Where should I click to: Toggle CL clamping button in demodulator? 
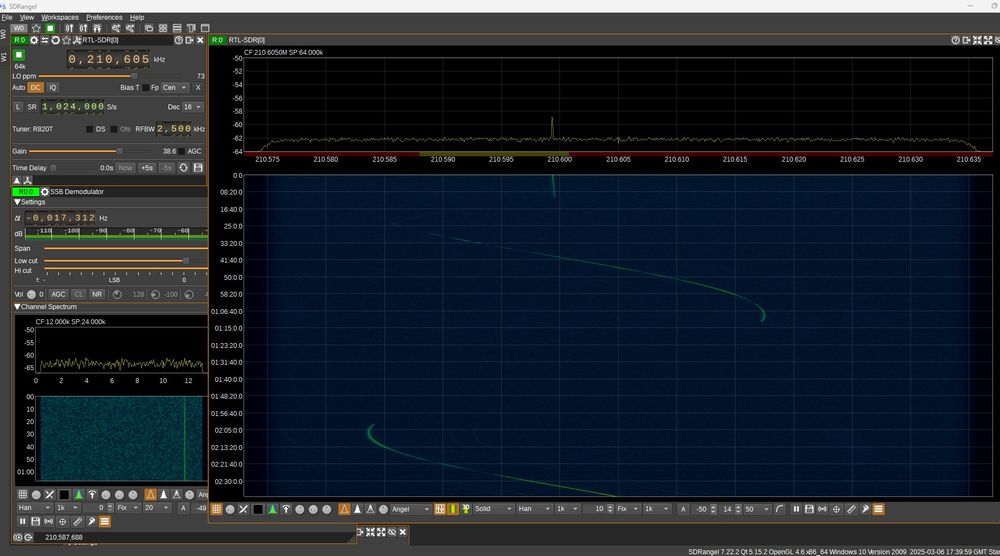[78, 294]
